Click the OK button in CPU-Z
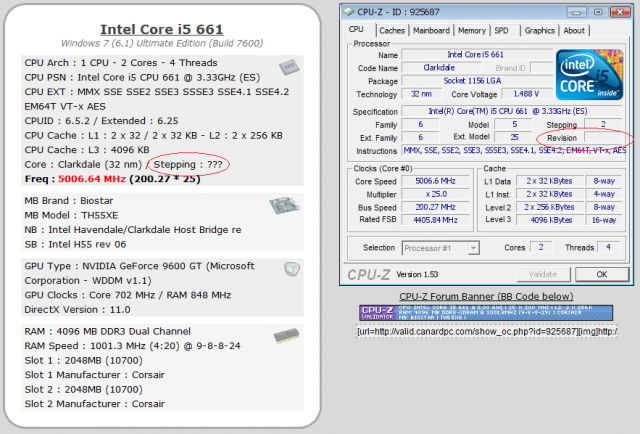Image resolution: width=640 pixels, height=434 pixels. 602,274
